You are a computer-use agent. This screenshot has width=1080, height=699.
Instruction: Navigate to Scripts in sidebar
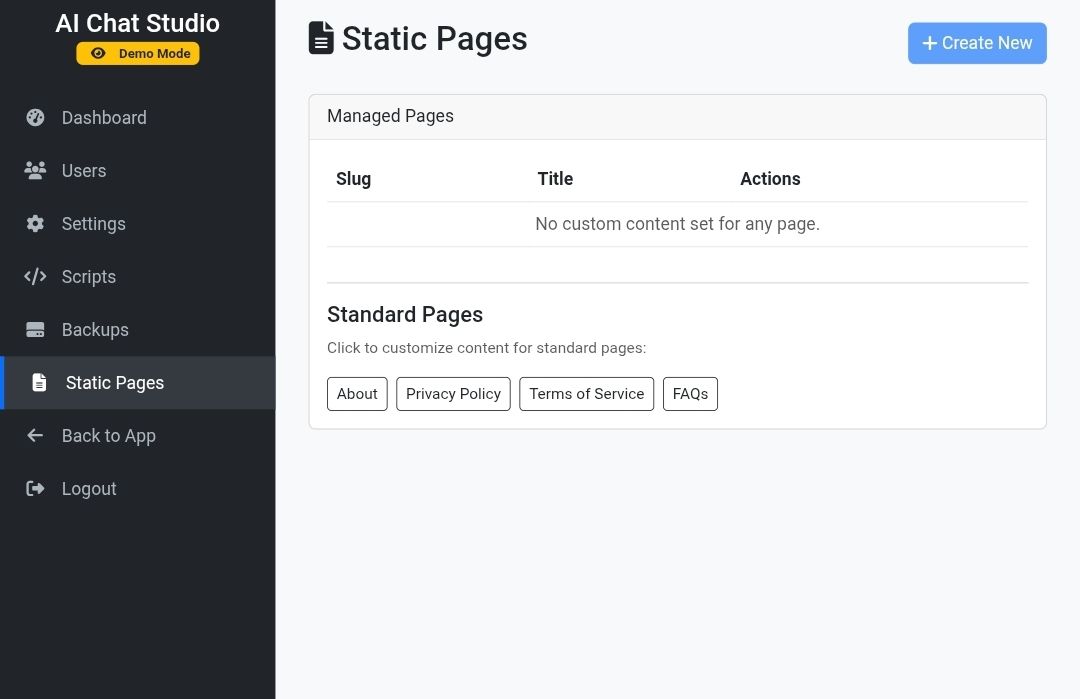pyautogui.click(x=89, y=277)
